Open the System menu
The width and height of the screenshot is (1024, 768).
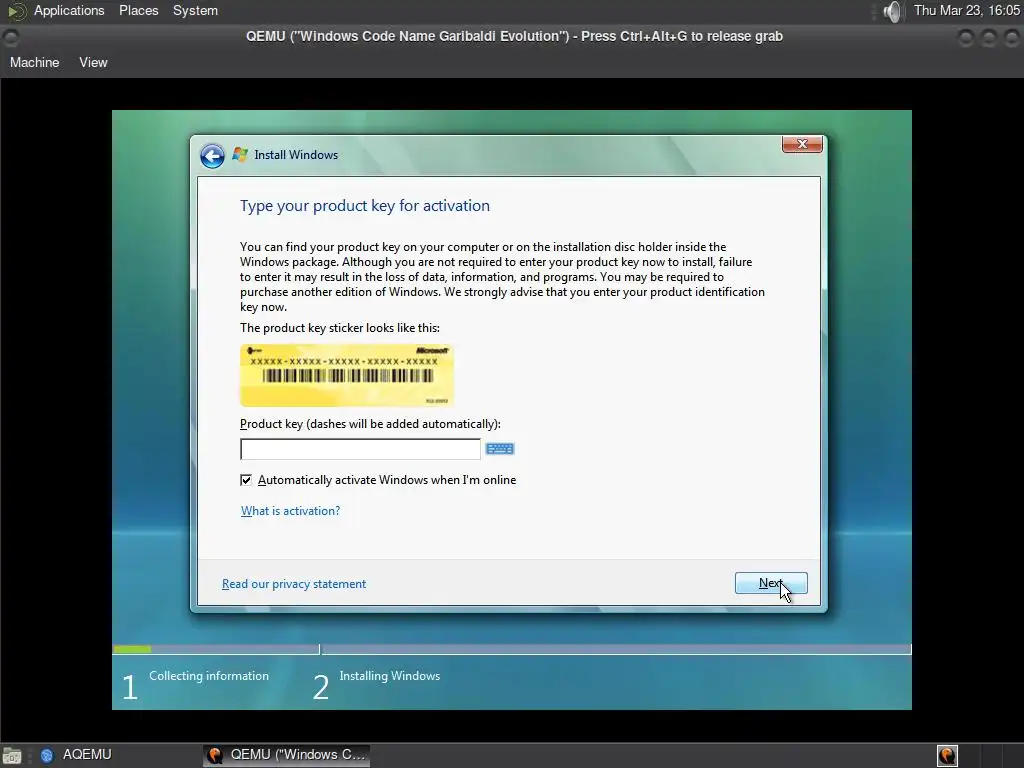tap(195, 10)
